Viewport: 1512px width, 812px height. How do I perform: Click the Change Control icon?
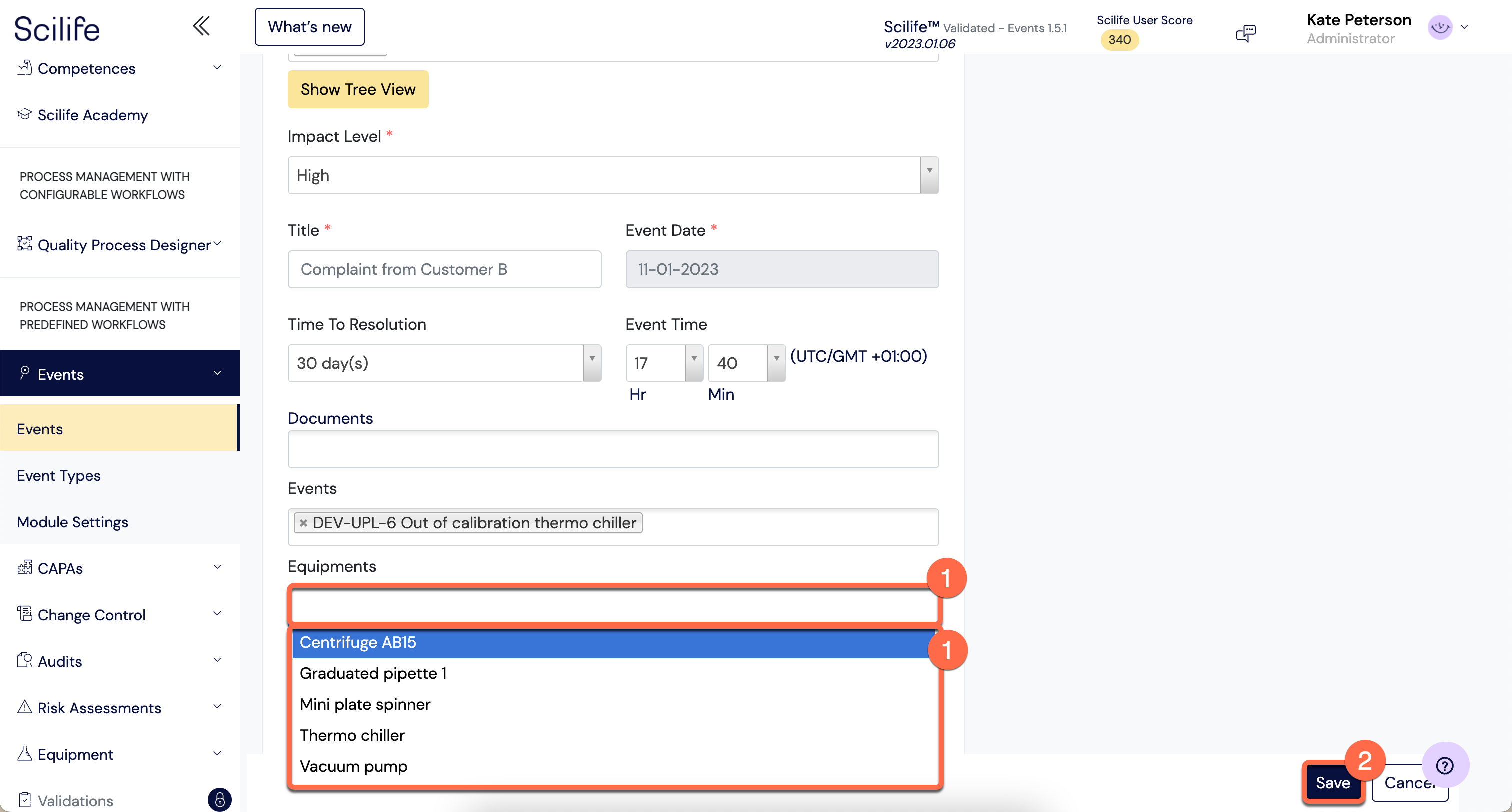[24, 614]
